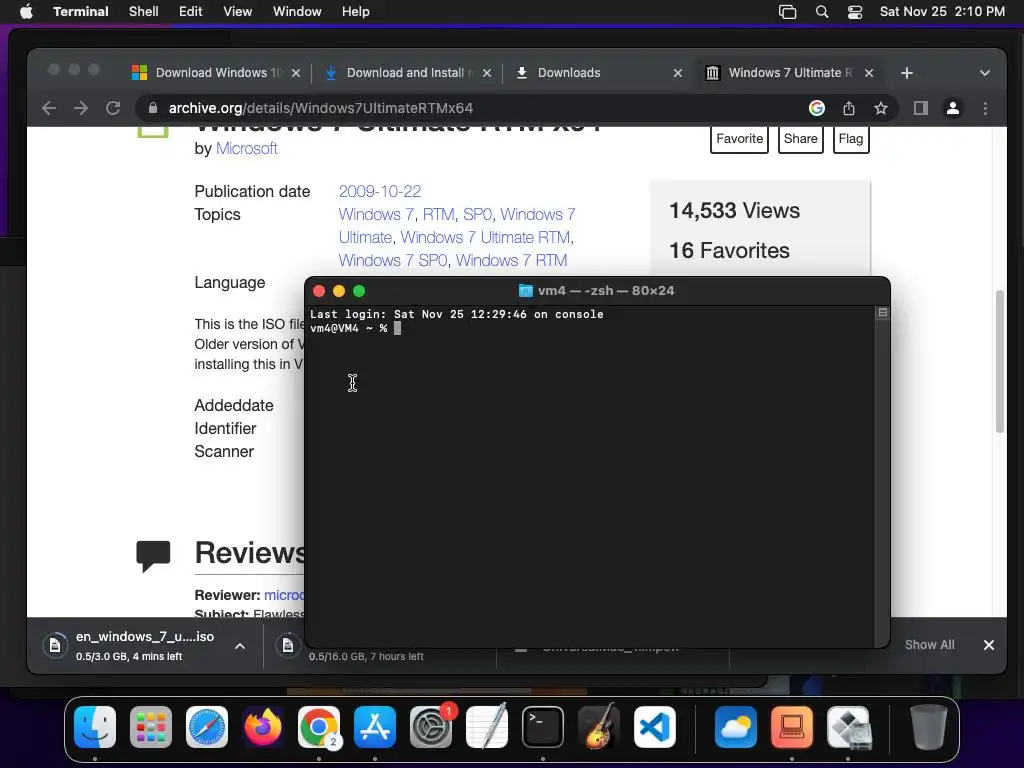
Task: Reload the archive.org page
Action: [113, 108]
